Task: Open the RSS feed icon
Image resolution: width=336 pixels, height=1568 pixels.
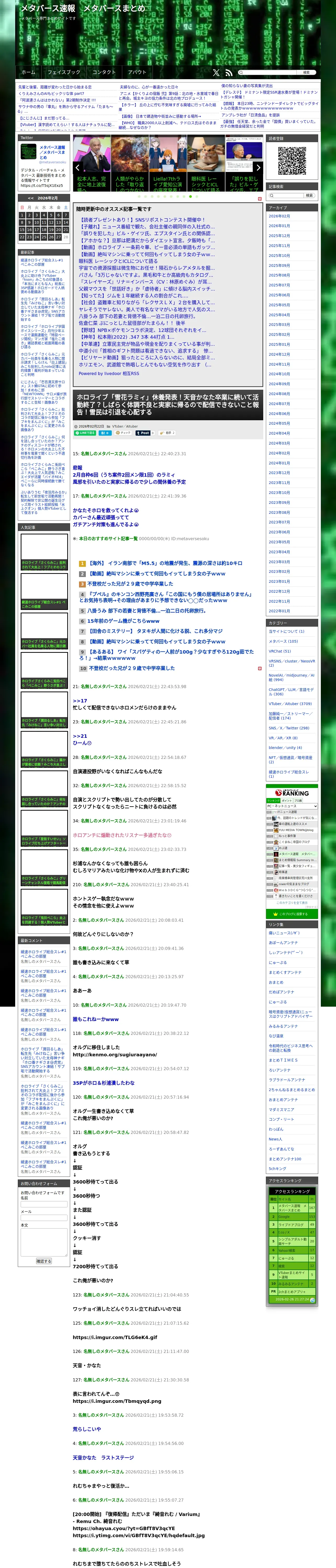Action: pos(229,72)
